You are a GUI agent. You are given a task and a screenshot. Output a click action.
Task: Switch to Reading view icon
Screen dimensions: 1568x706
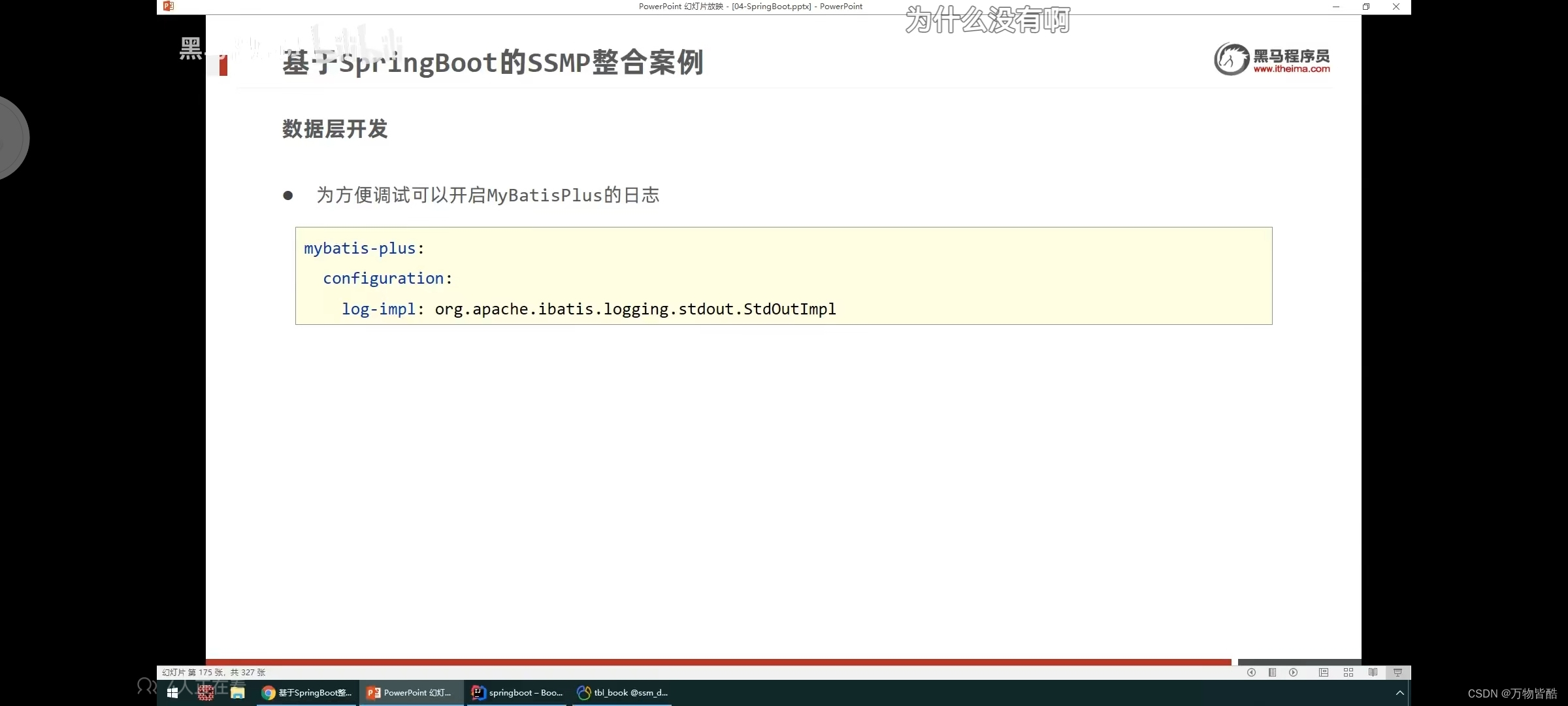coord(1373,672)
